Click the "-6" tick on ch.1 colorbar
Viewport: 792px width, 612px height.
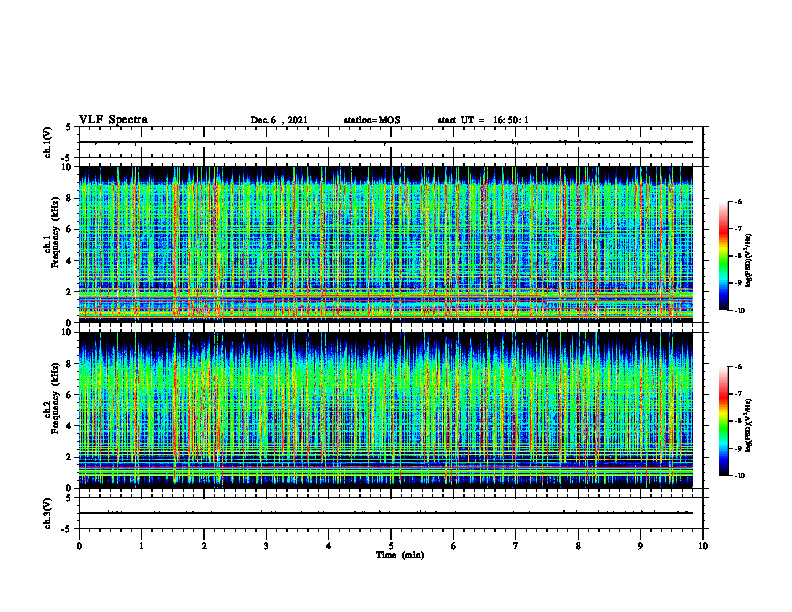point(738,201)
